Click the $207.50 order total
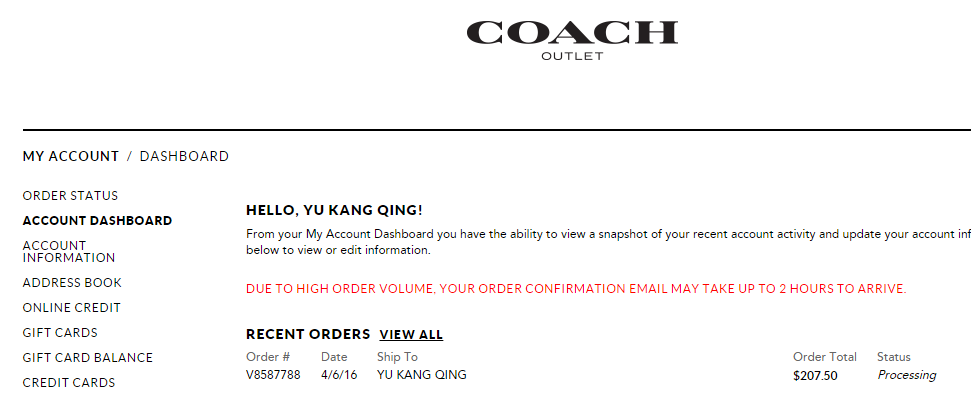Image resolution: width=971 pixels, height=403 pixels. [815, 376]
